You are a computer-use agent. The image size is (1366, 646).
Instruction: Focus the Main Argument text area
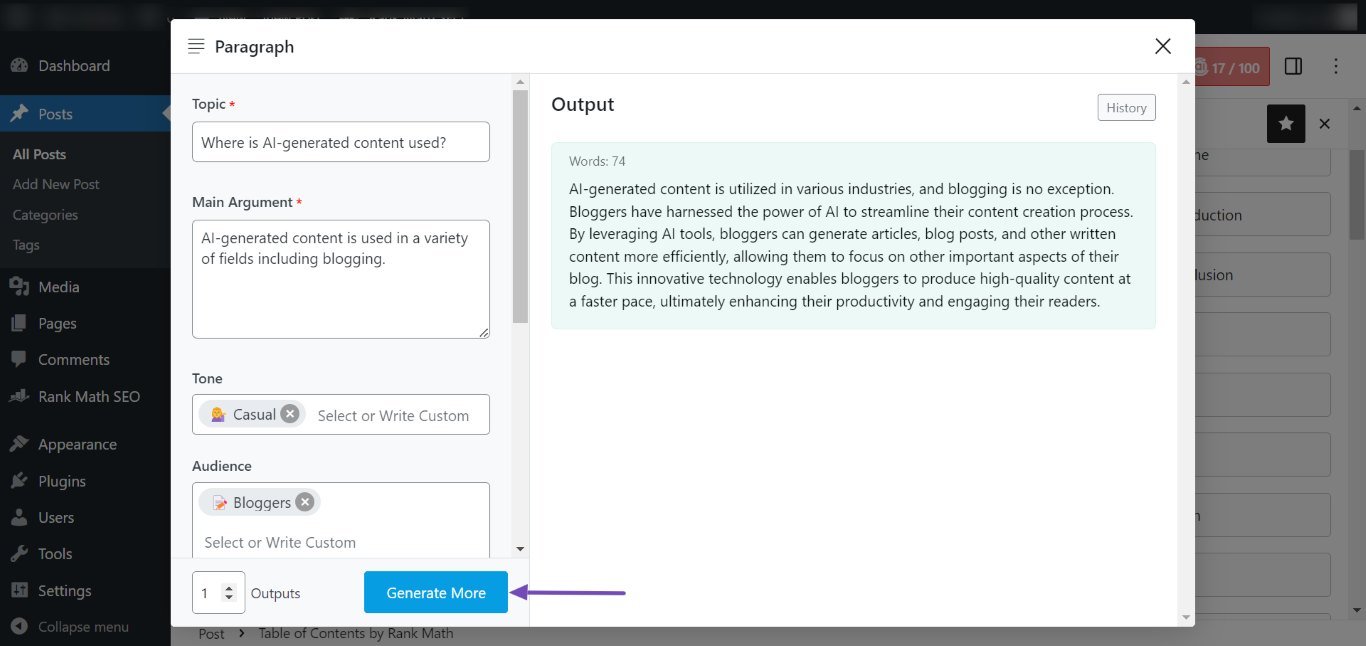(341, 279)
